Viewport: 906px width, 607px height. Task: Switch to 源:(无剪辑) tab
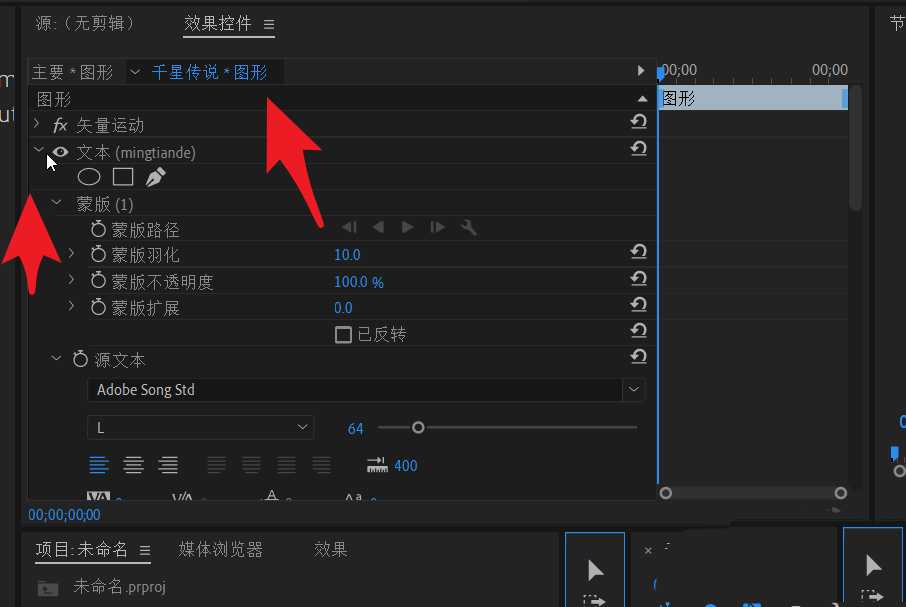85,23
